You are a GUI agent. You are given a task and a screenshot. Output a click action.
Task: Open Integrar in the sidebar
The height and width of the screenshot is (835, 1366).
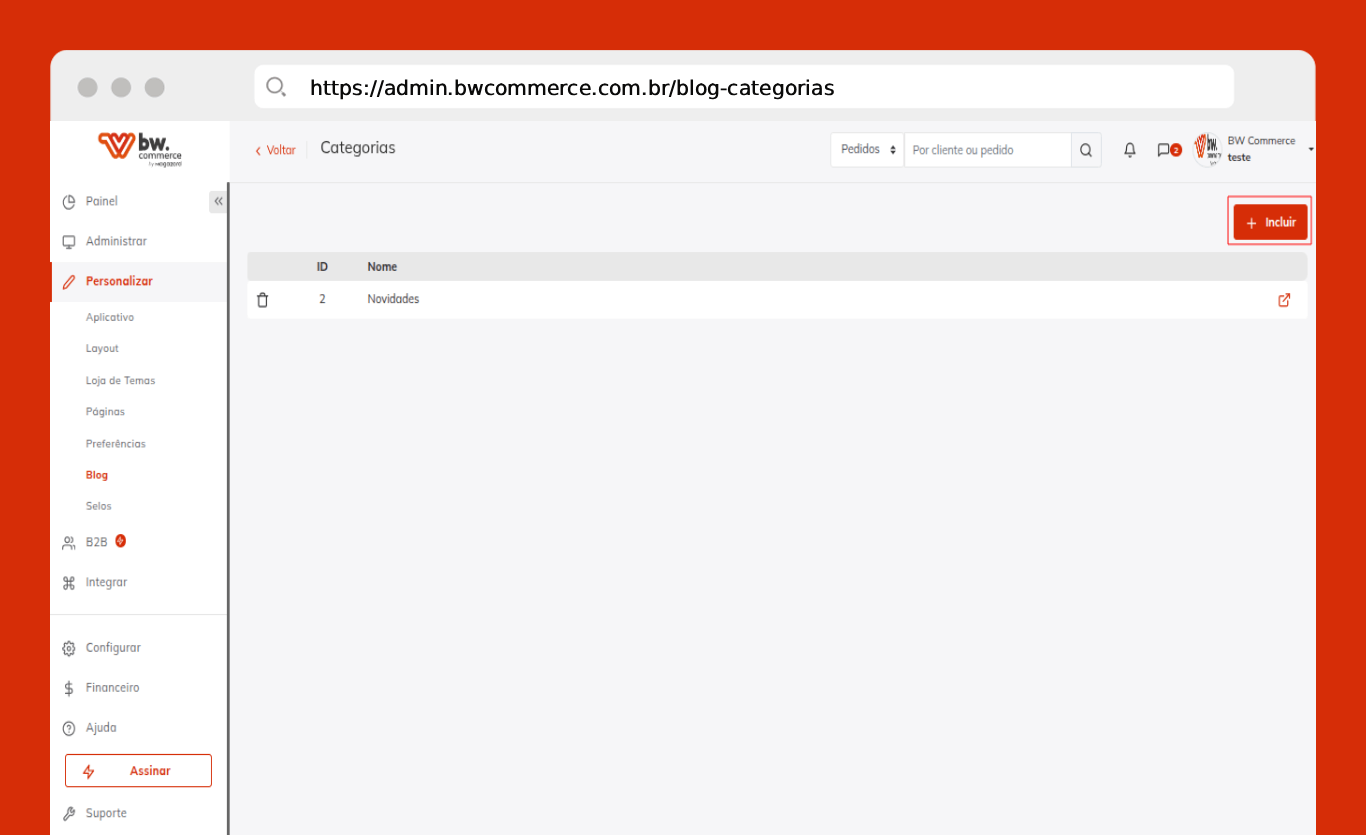tap(106, 582)
